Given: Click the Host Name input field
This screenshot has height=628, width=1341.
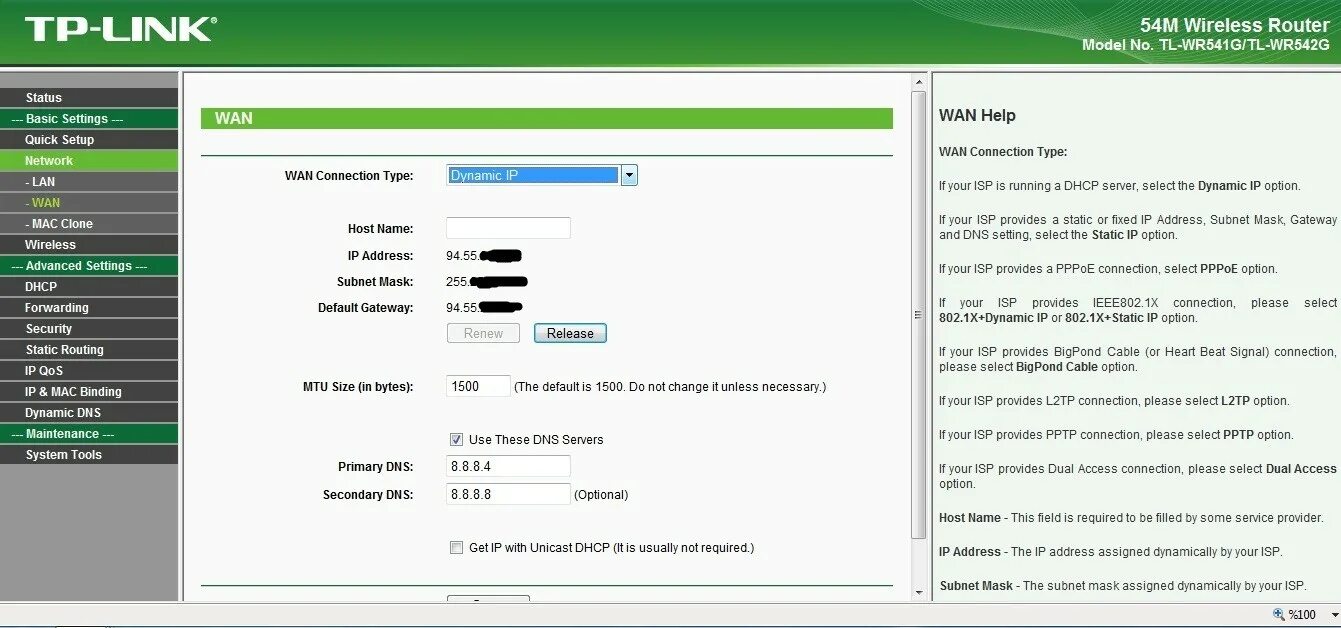Looking at the screenshot, I should [508, 228].
